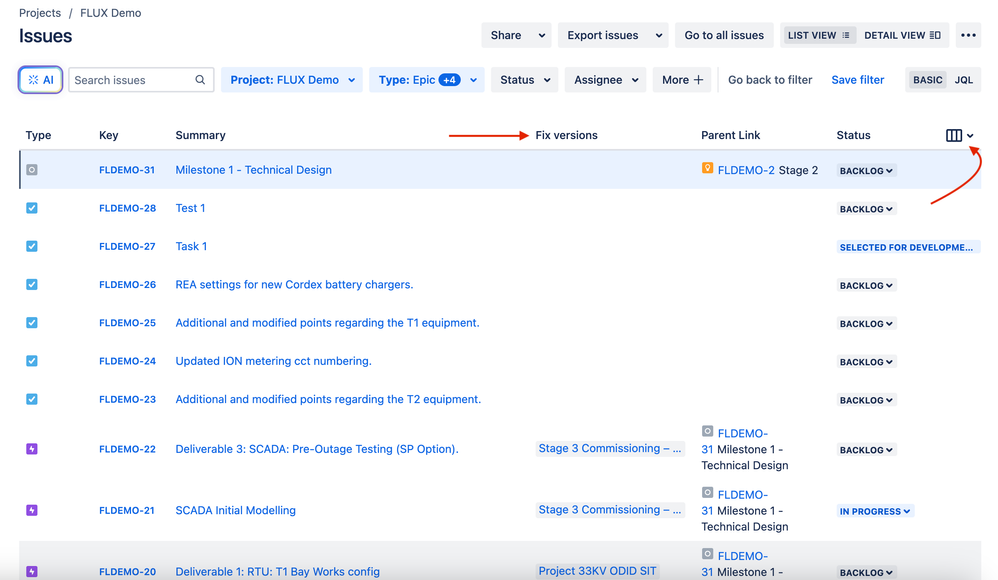
Task: Open the Assignee filter dropdown
Action: [605, 80]
